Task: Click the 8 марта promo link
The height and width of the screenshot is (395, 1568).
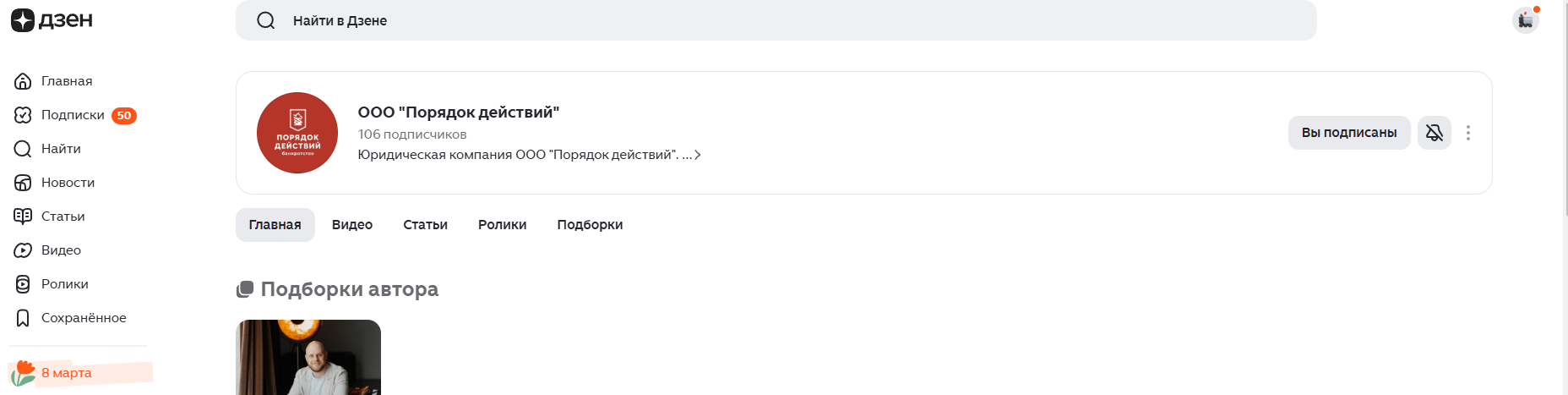Action: click(x=66, y=373)
